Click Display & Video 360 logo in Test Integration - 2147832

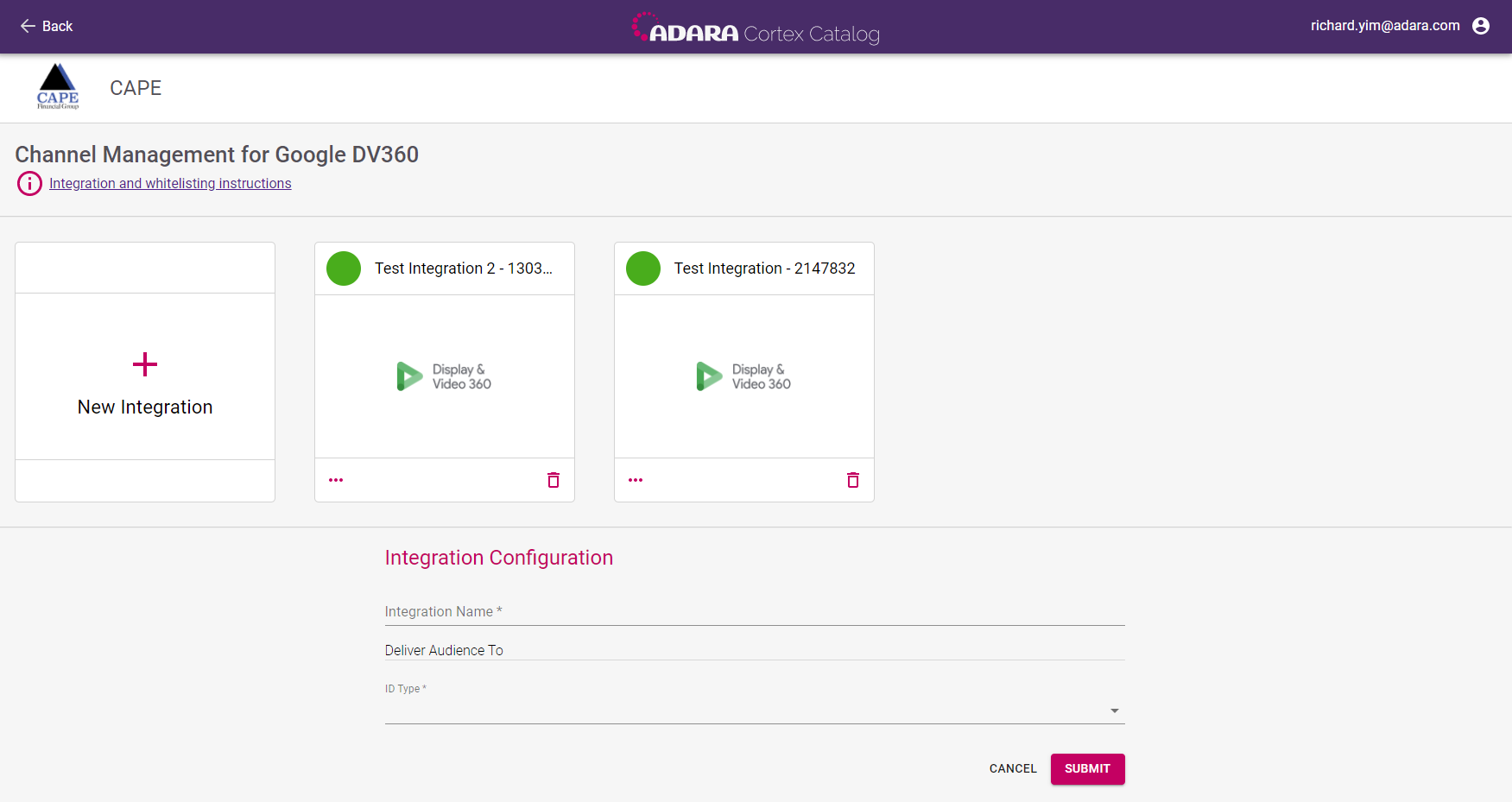(x=743, y=376)
